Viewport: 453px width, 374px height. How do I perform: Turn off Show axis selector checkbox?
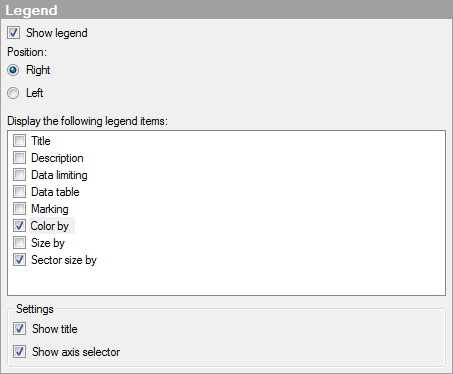[19, 351]
